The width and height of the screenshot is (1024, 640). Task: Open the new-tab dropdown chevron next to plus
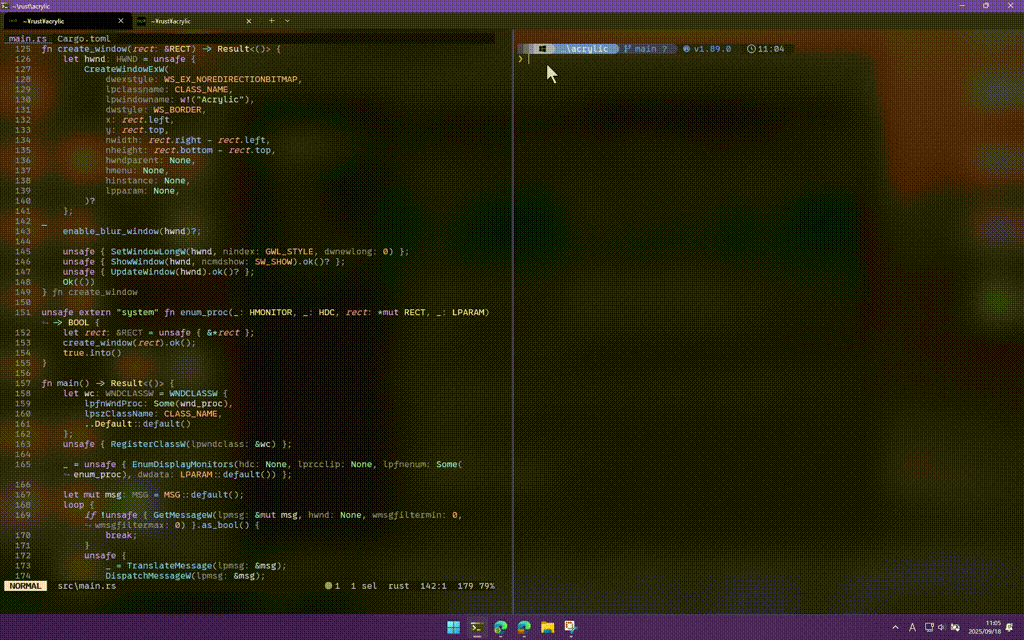287,21
